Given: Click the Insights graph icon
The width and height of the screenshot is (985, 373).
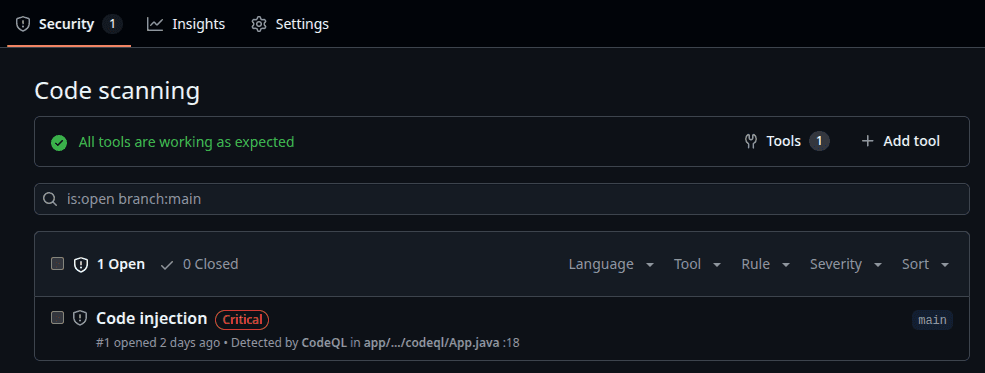Looking at the screenshot, I should coord(155,24).
